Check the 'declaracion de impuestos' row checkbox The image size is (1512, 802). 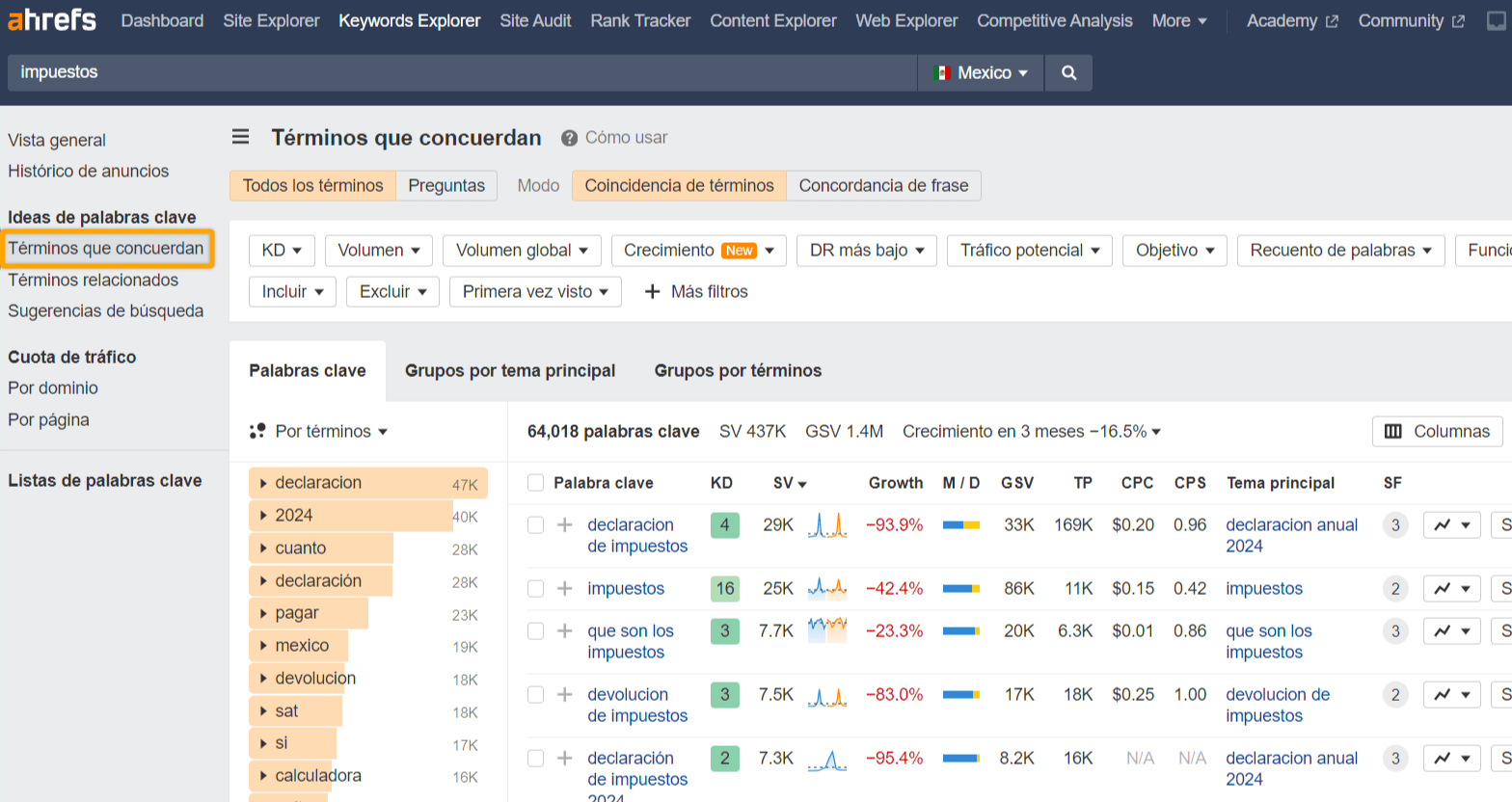[536, 525]
